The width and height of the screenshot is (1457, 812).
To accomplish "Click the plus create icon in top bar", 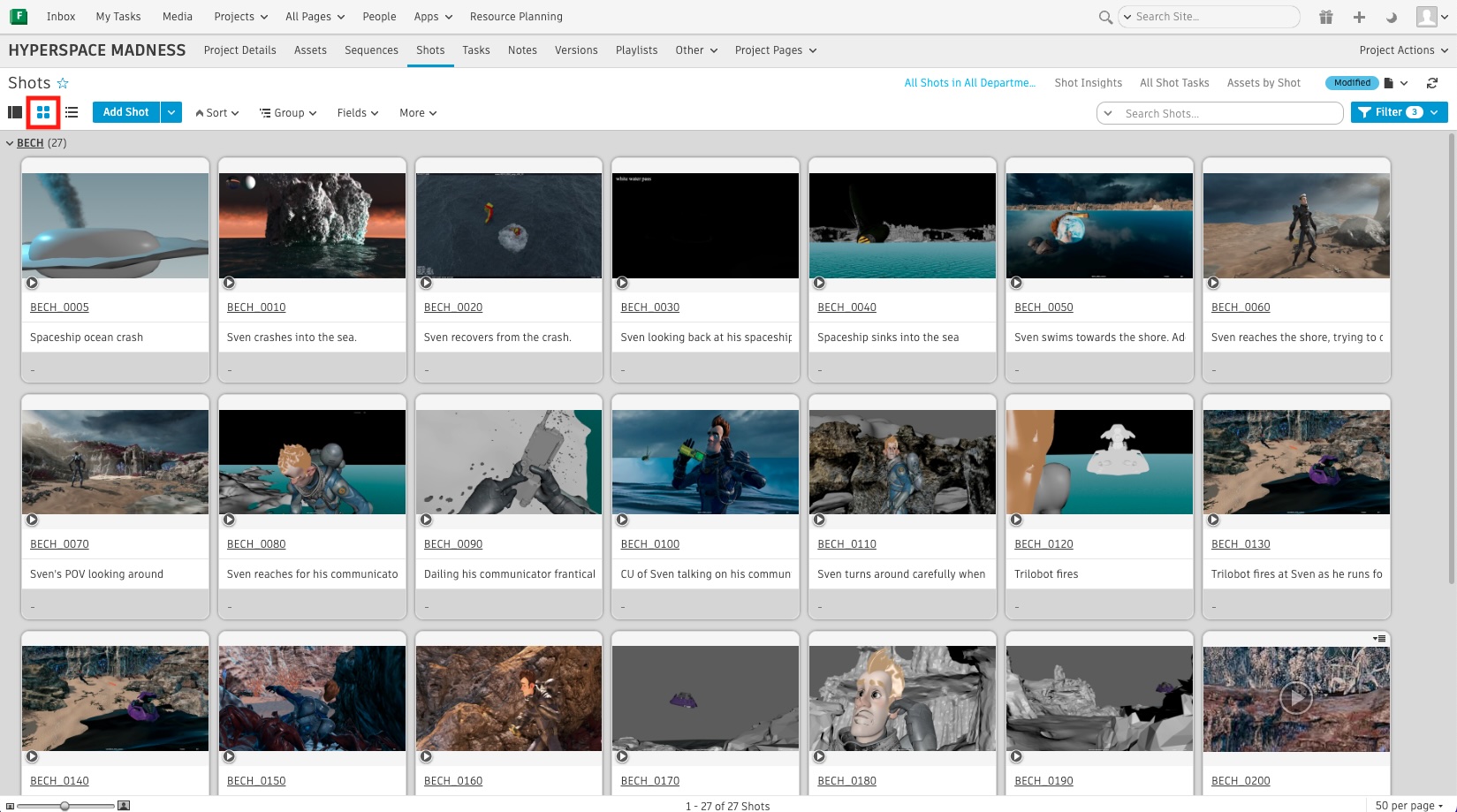I will click(1359, 17).
